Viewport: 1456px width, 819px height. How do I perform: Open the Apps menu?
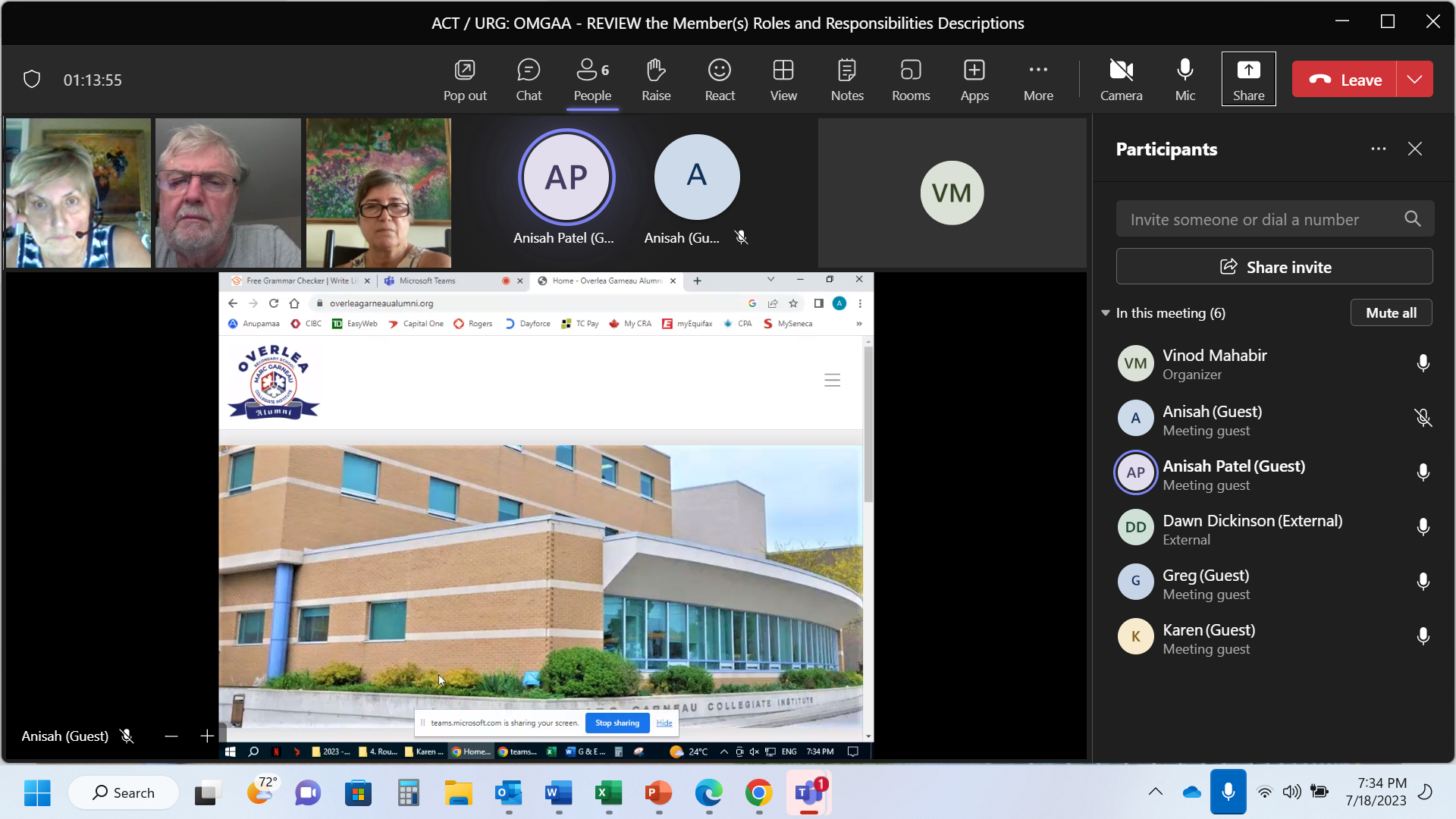tap(974, 80)
